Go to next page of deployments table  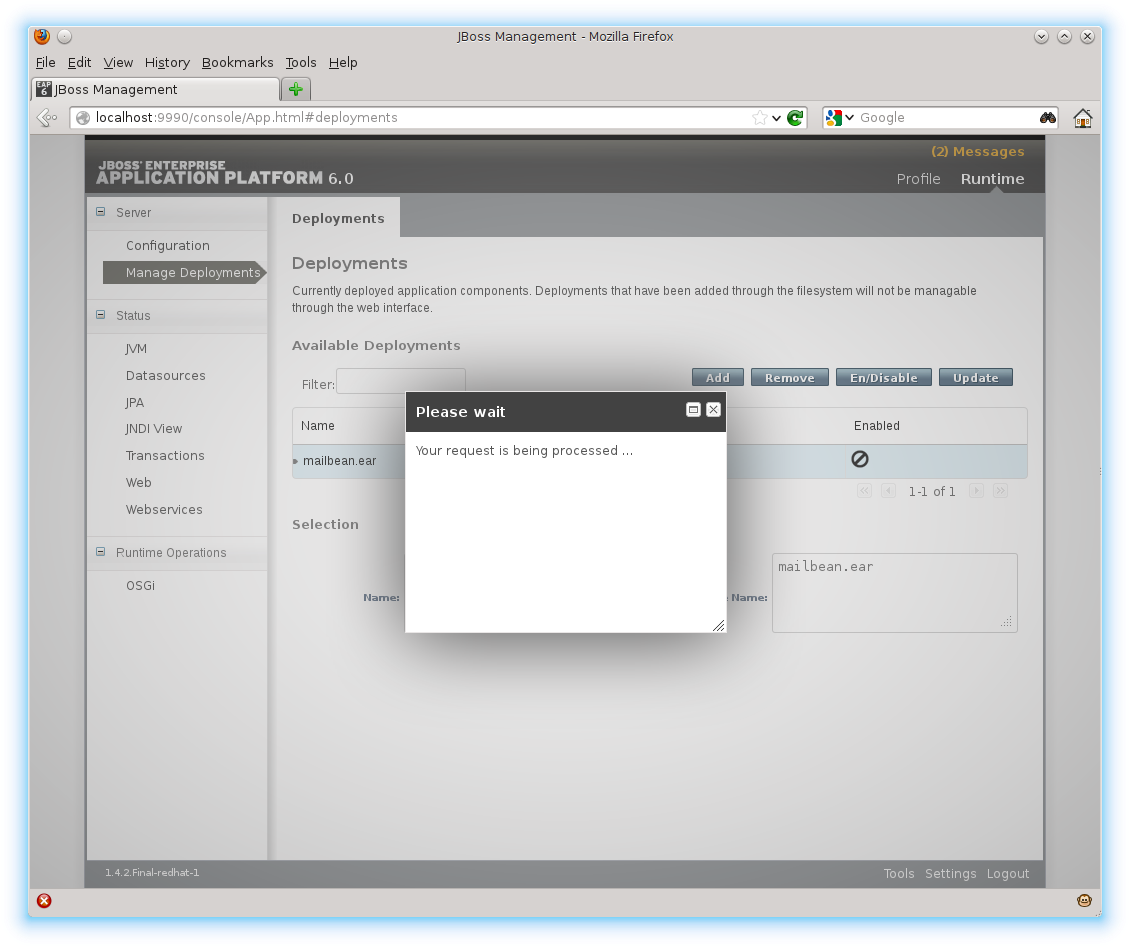point(976,491)
